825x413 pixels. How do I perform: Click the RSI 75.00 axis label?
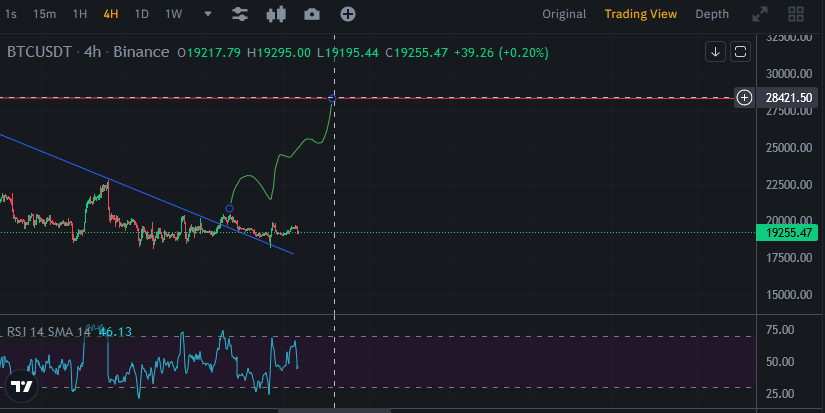coord(780,330)
